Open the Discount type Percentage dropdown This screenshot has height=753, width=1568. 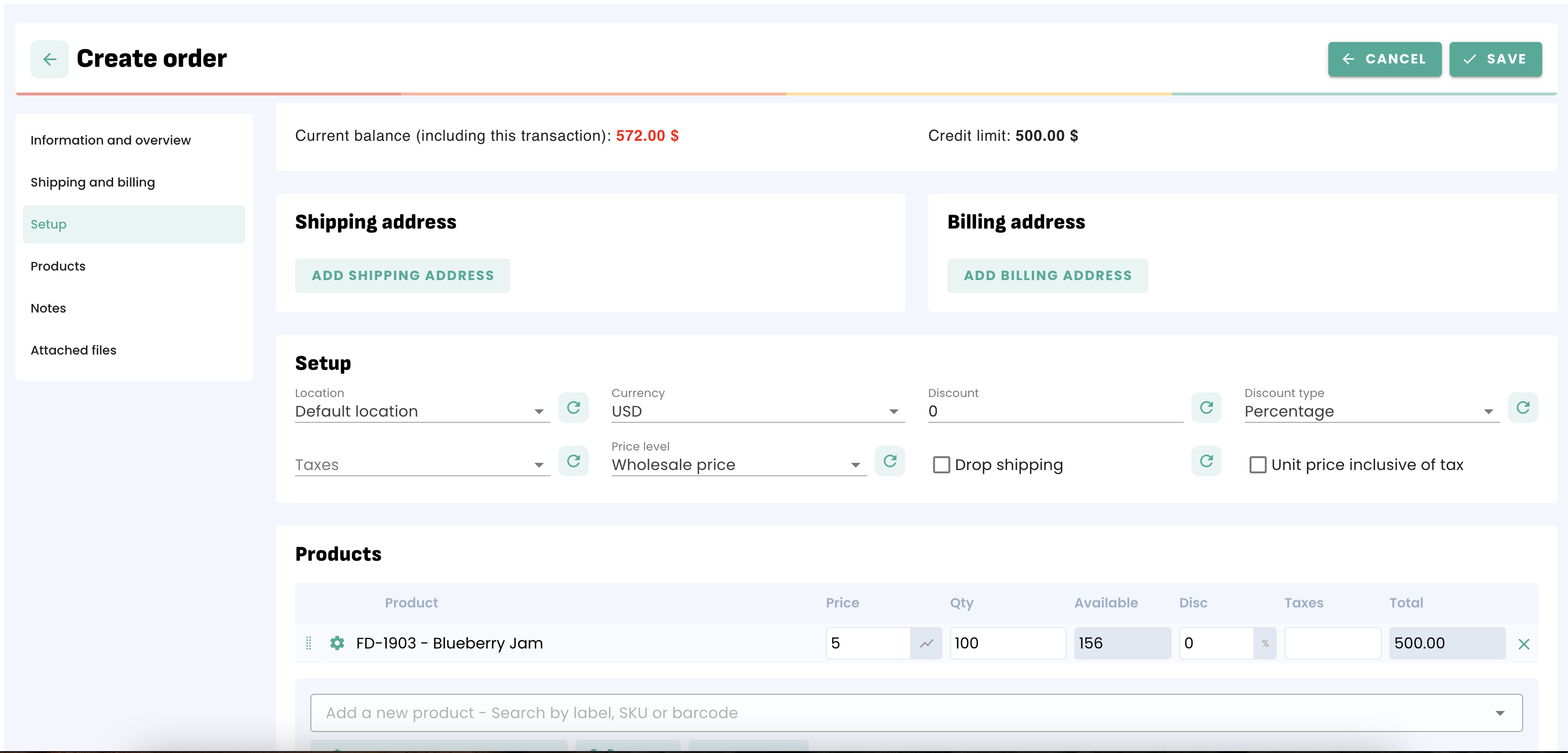(1488, 412)
